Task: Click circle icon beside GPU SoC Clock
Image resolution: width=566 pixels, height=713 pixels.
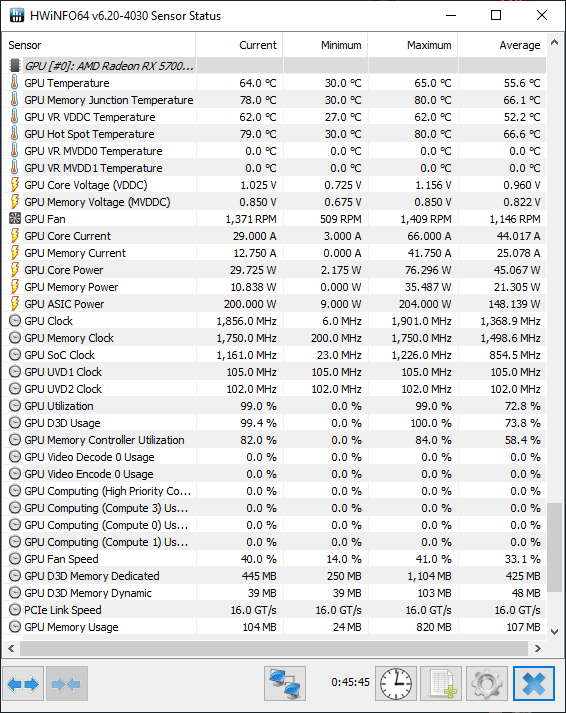Action: [x=15, y=355]
